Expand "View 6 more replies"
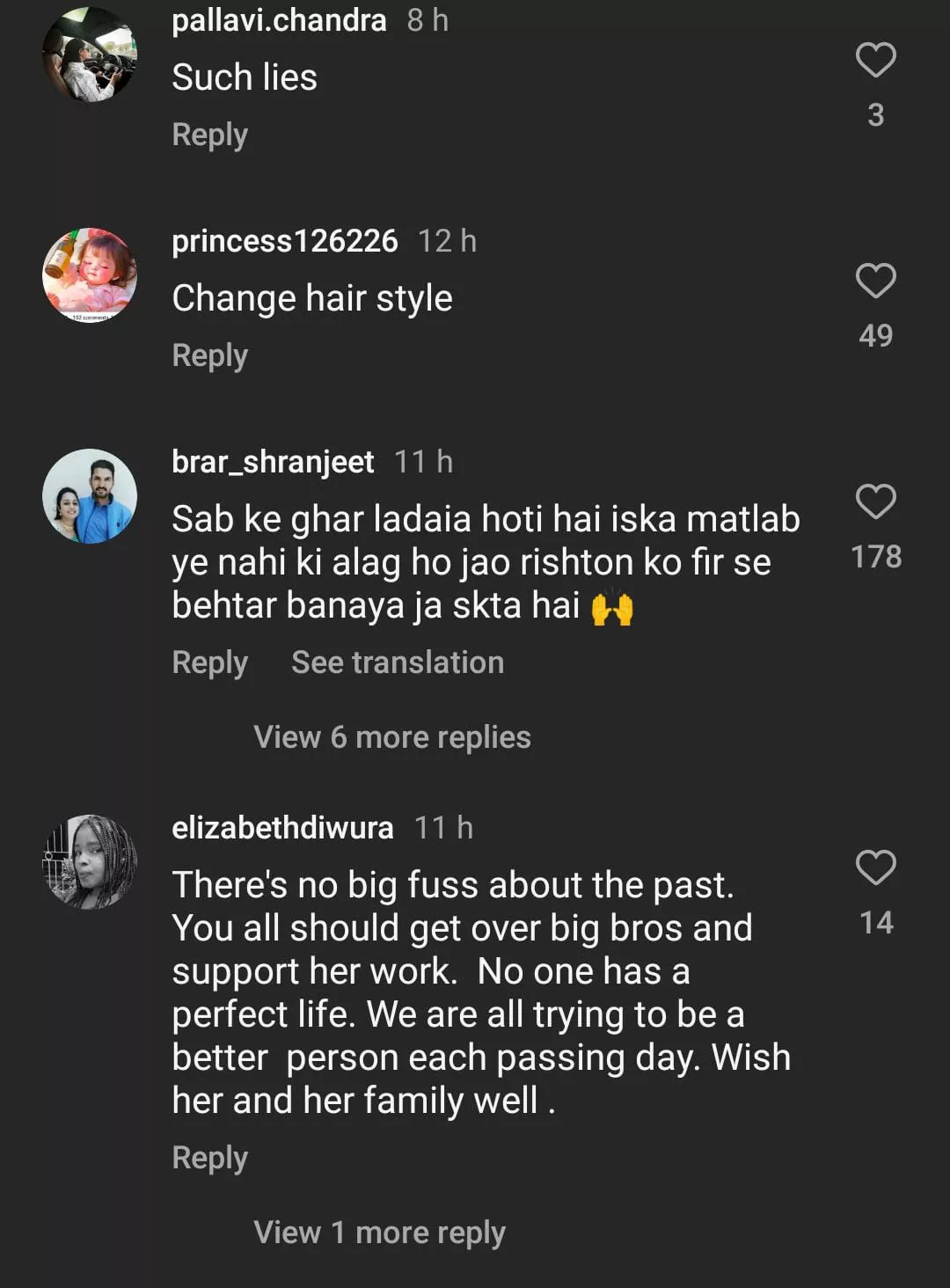This screenshot has width=950, height=1288. pos(392,737)
